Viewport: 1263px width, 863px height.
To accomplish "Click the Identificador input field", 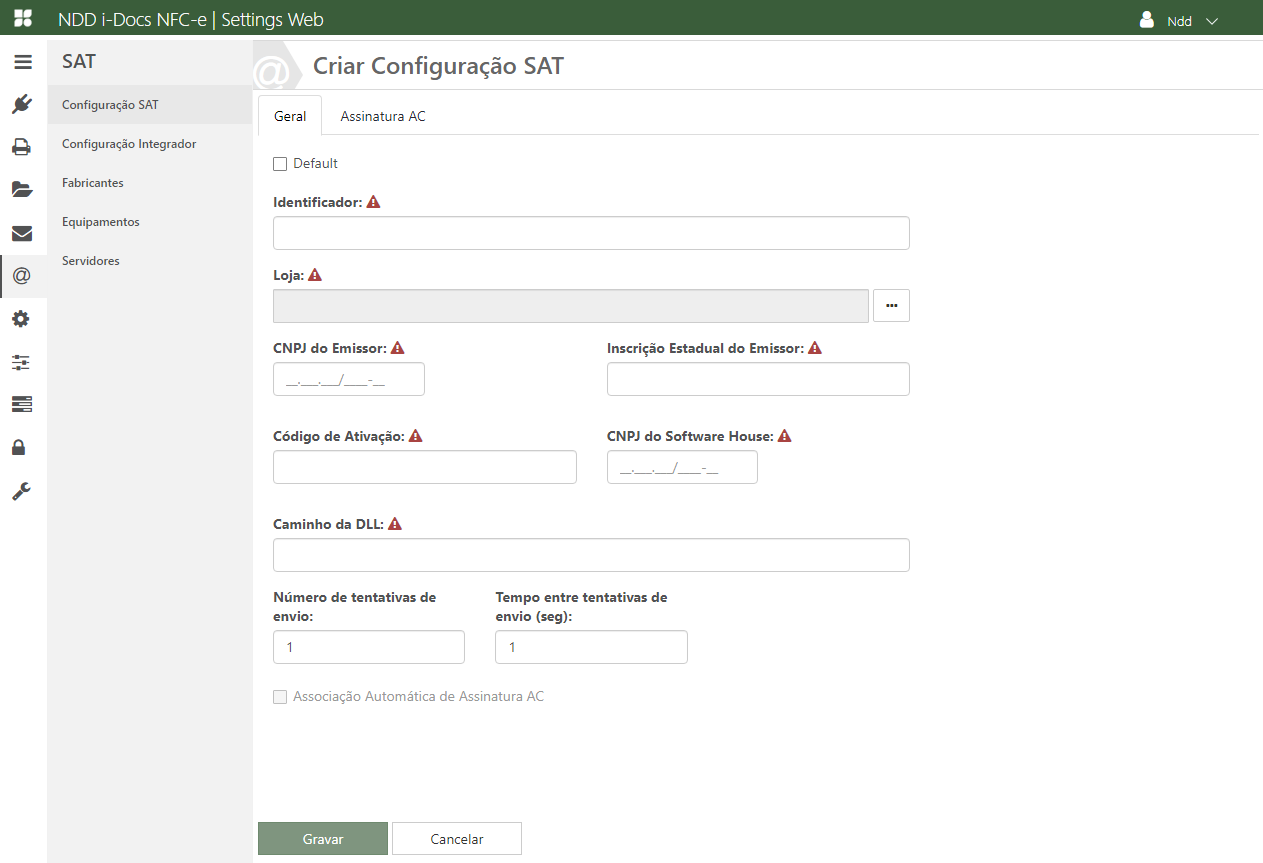I will (x=591, y=233).
